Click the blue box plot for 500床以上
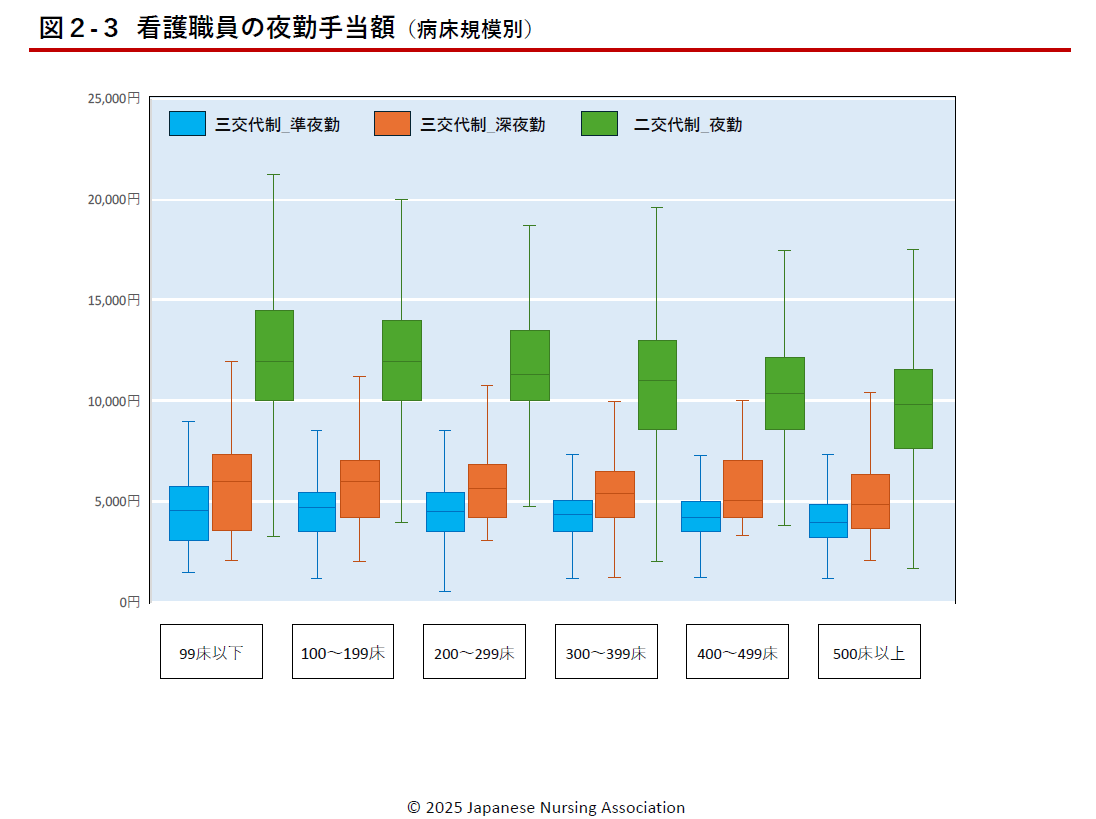Image resolution: width=1096 pixels, height=819 pixels. click(x=828, y=520)
